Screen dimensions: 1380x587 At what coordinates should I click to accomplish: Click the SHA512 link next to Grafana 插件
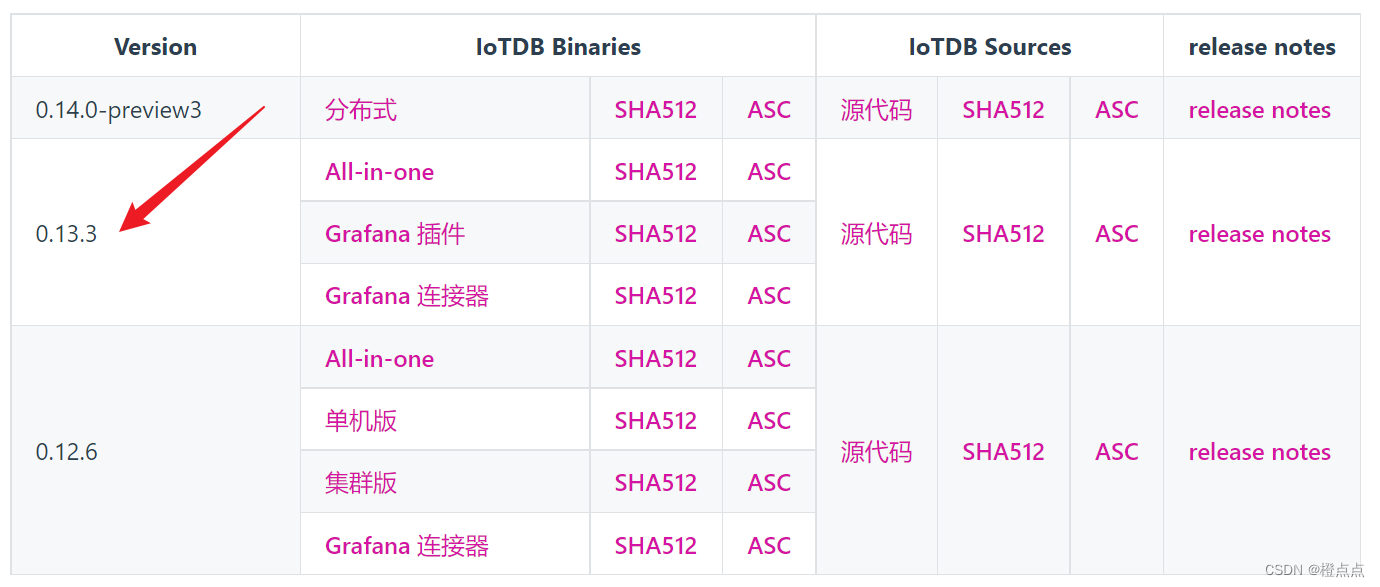point(656,233)
